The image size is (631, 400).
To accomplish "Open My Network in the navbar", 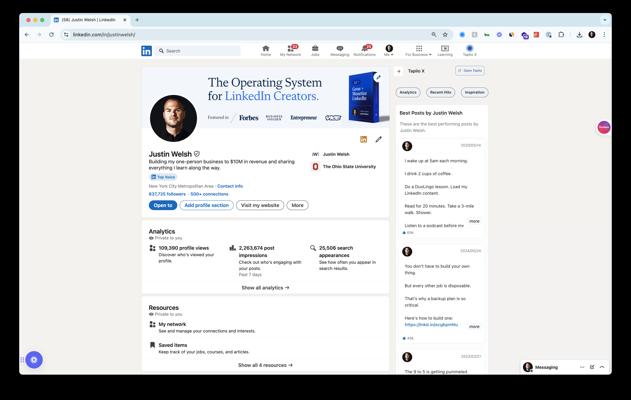I will click(x=290, y=49).
